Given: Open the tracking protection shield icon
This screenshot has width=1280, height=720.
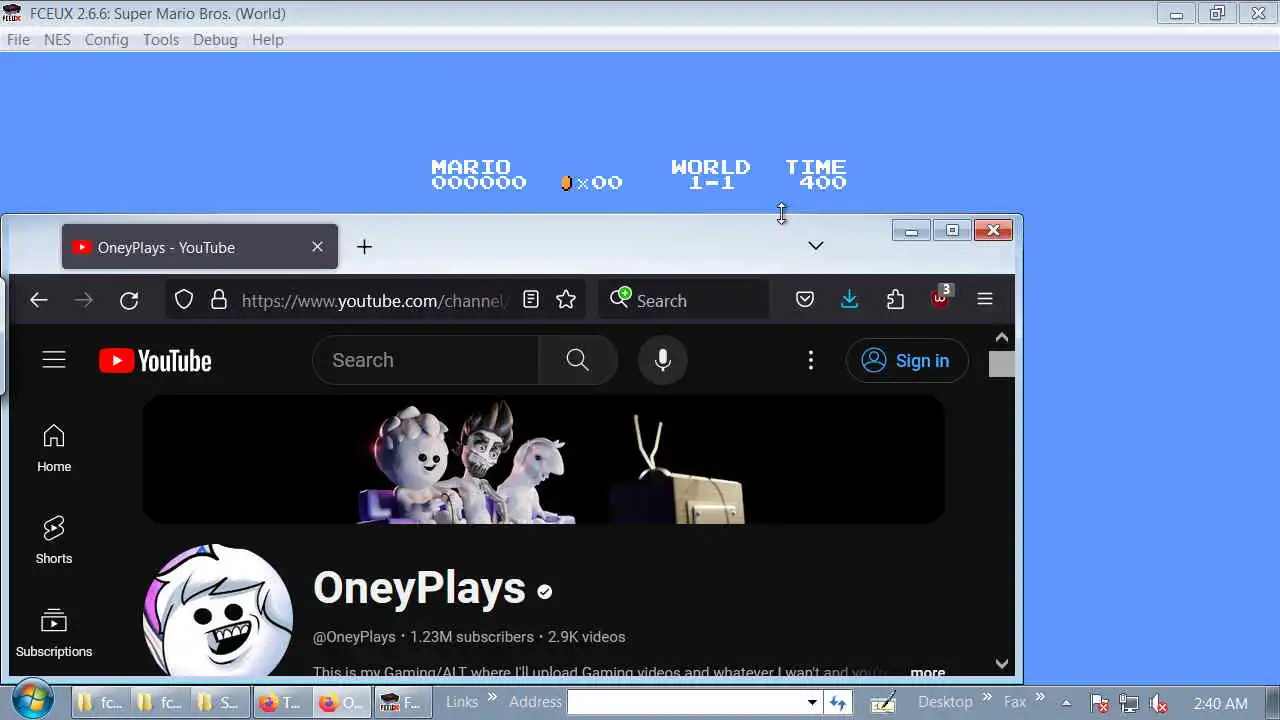Looking at the screenshot, I should point(184,300).
